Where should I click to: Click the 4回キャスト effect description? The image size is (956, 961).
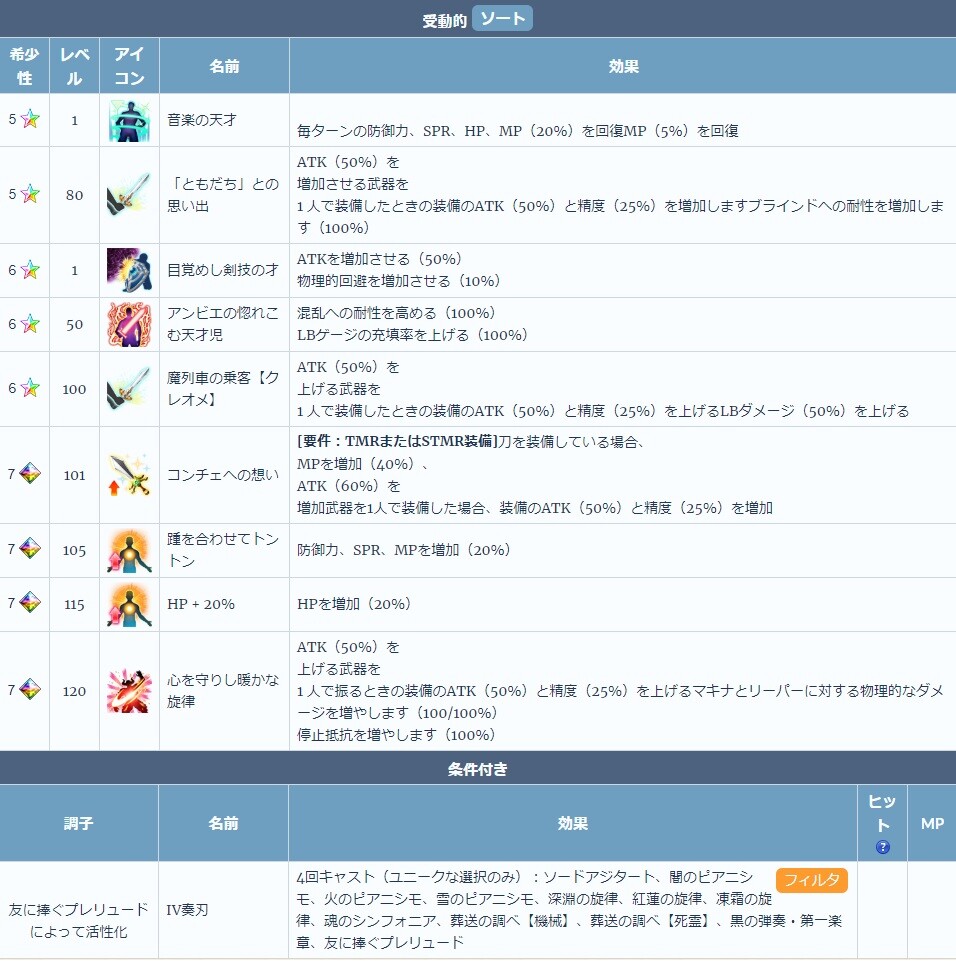tap(569, 910)
